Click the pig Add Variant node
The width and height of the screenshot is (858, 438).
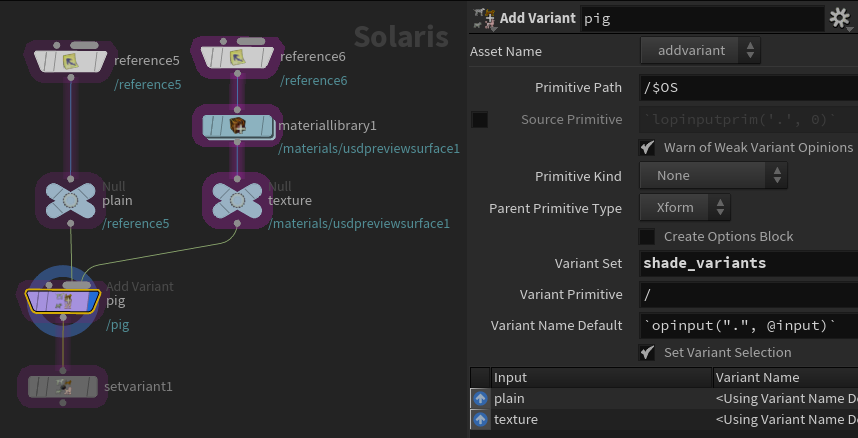(x=63, y=301)
